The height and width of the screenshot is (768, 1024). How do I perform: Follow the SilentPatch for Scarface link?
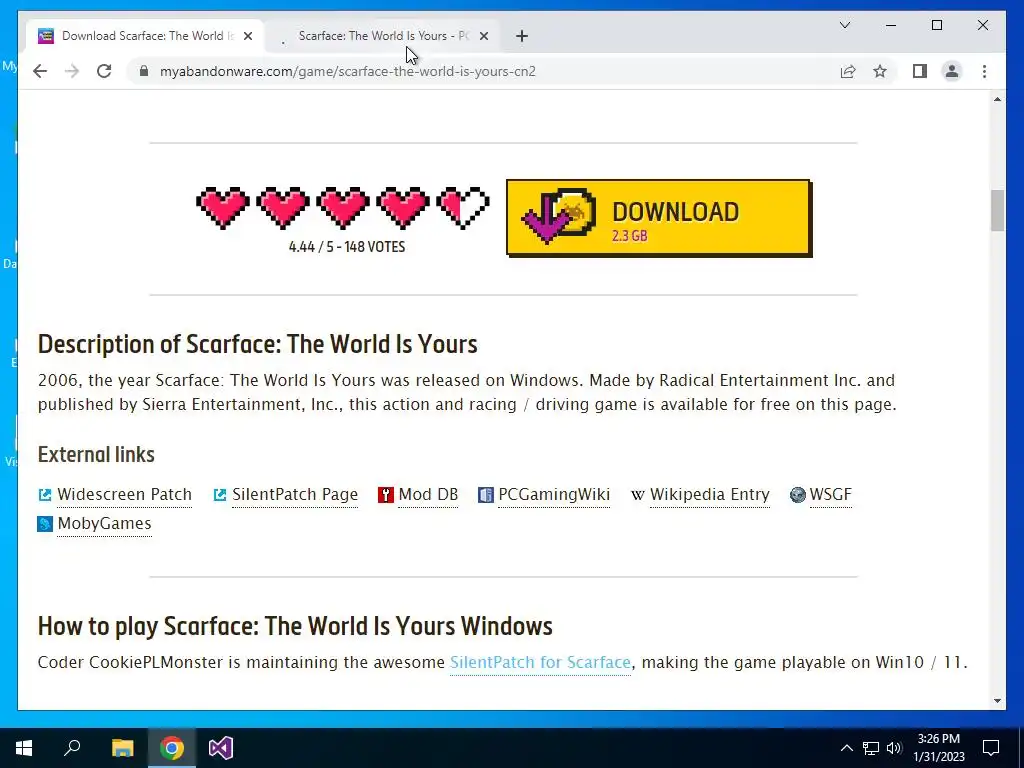point(540,662)
